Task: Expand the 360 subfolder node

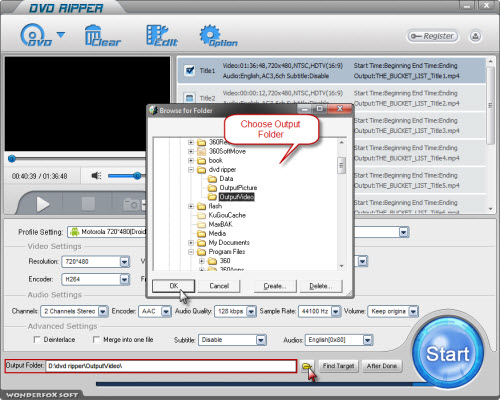Action: click(x=202, y=261)
